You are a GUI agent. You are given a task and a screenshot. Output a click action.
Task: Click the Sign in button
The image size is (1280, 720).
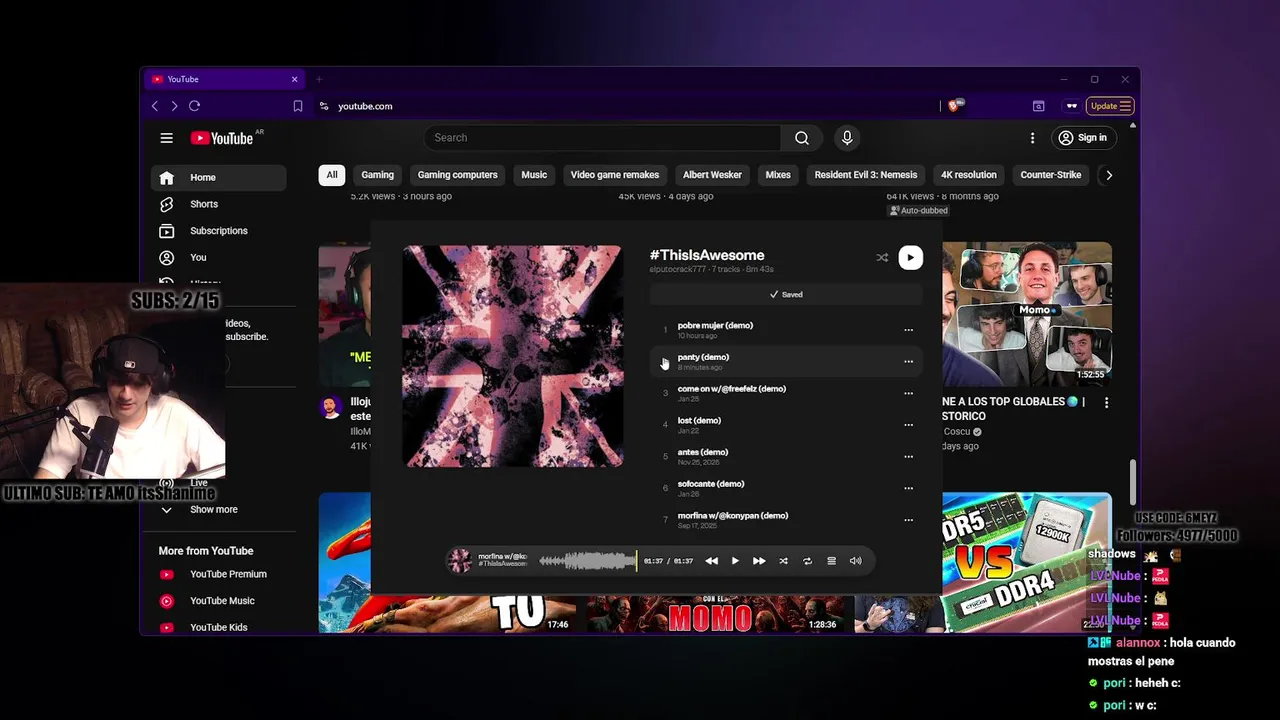tap(1083, 138)
